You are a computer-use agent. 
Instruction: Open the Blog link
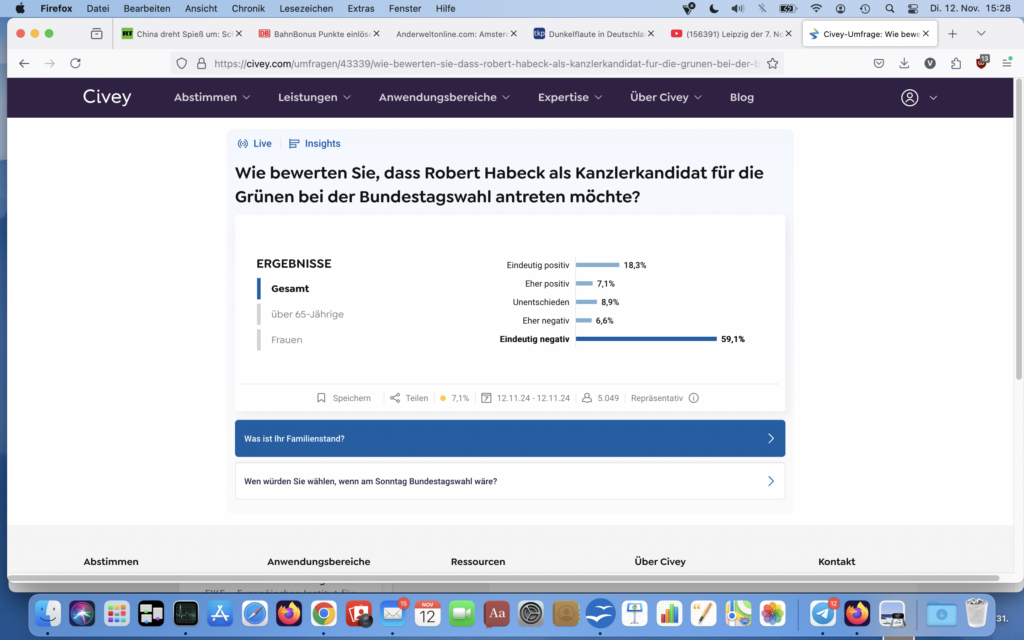[x=742, y=98]
